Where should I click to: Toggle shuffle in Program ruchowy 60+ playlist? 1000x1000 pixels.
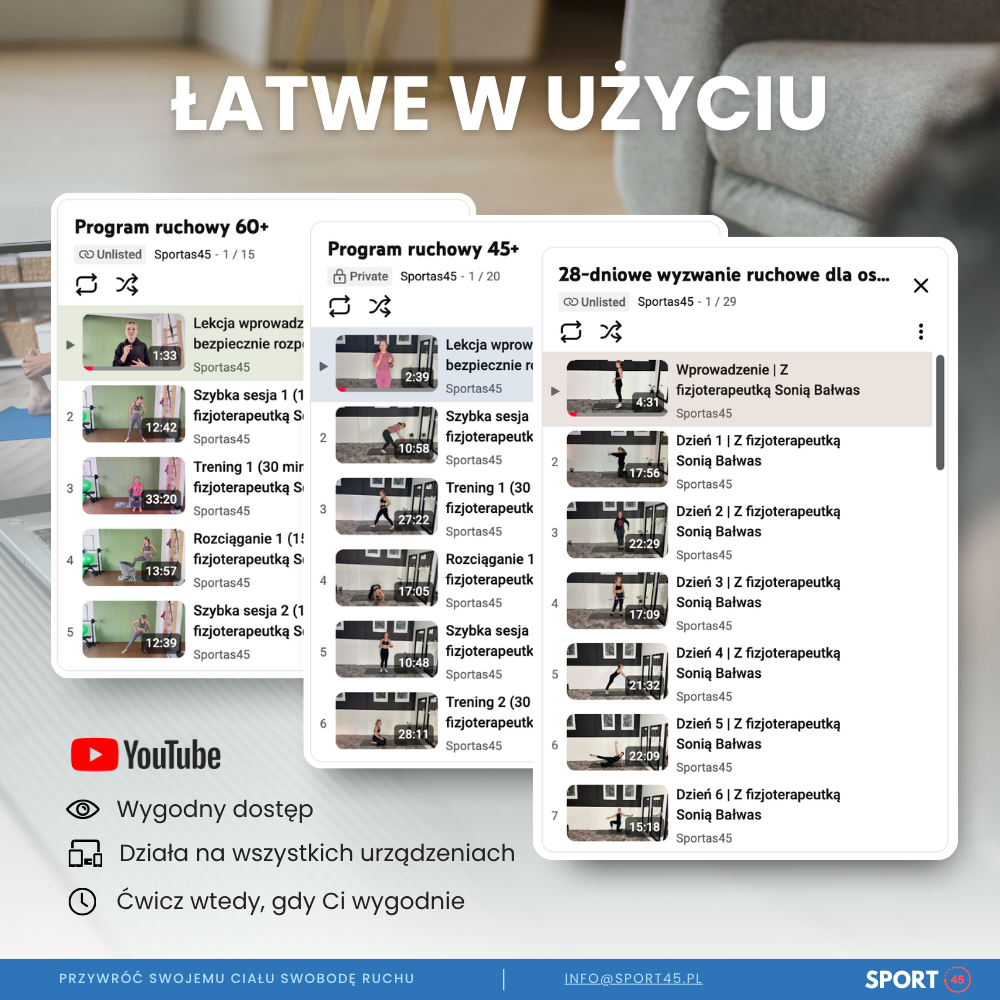(127, 284)
